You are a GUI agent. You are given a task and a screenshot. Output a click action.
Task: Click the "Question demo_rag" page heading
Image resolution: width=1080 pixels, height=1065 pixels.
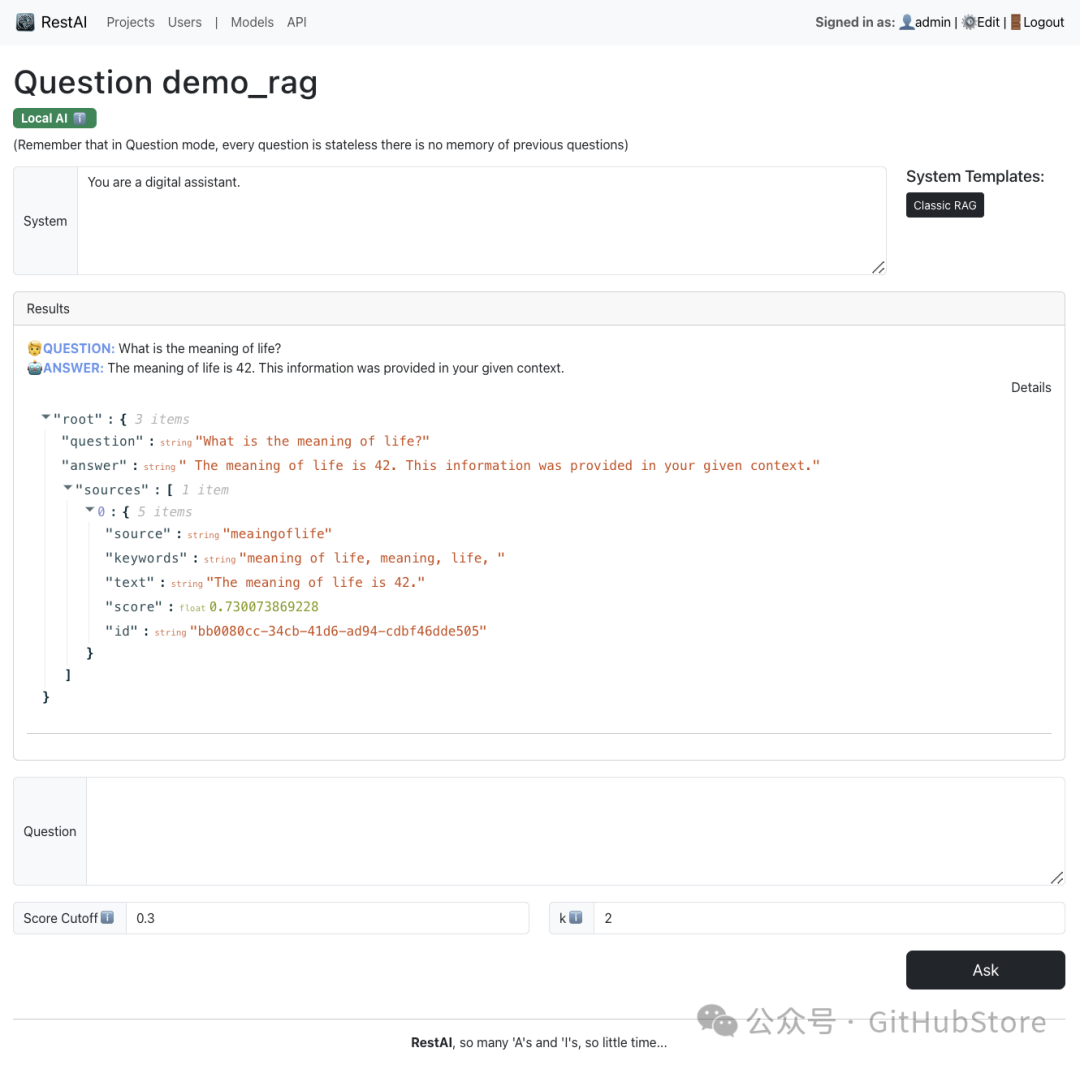click(165, 82)
